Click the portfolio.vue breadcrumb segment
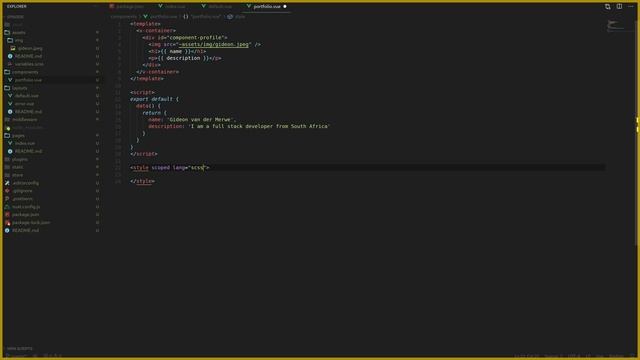The height and width of the screenshot is (360, 640). pyautogui.click(x=160, y=17)
